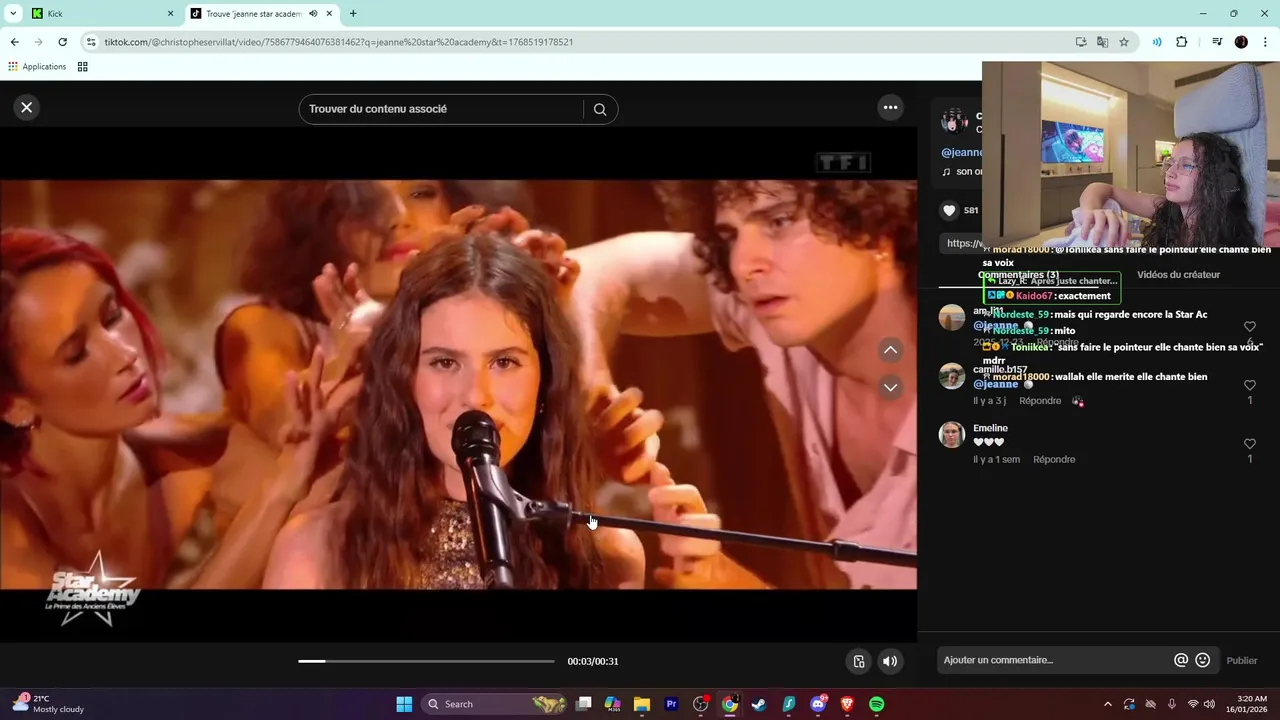Like the first comment's heart icon
The width and height of the screenshot is (1280, 720).
point(1249,327)
